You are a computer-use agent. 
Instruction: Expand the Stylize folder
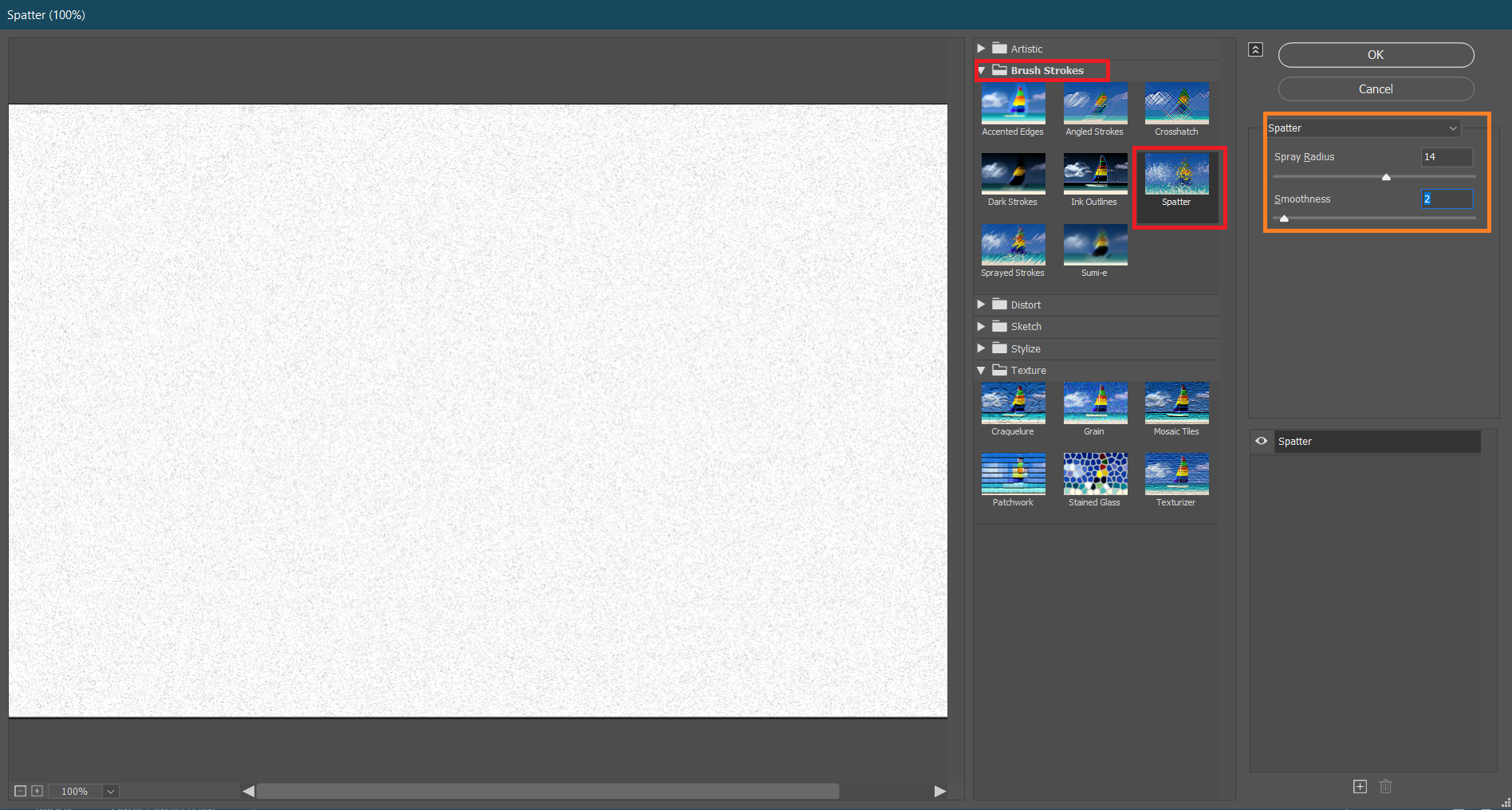[982, 348]
